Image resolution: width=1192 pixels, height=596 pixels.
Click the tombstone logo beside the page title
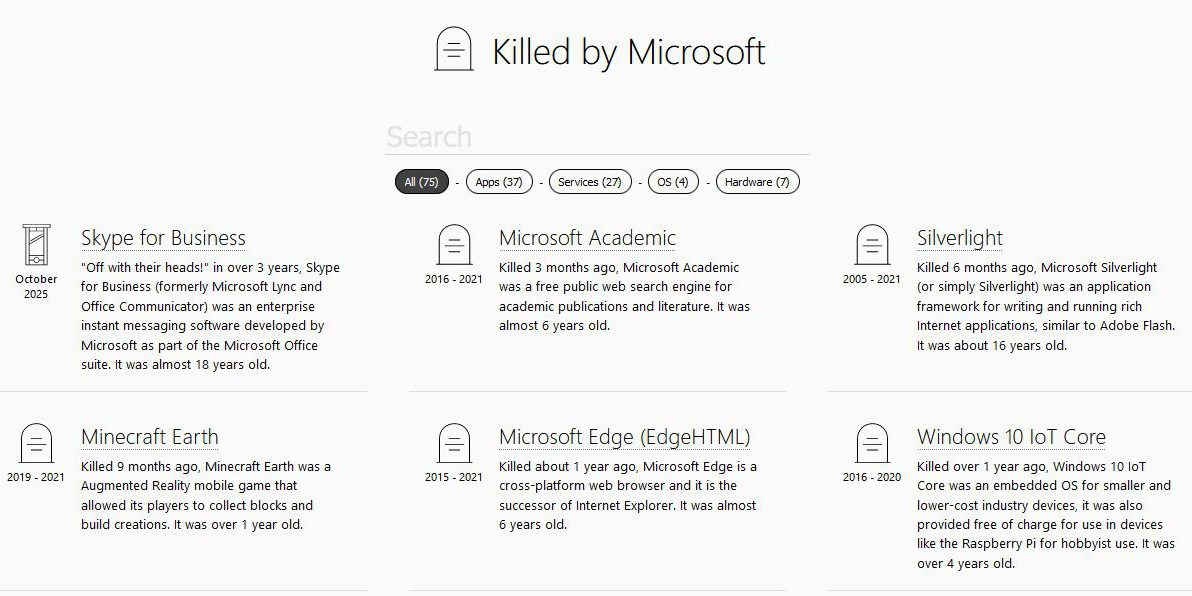(x=453, y=49)
